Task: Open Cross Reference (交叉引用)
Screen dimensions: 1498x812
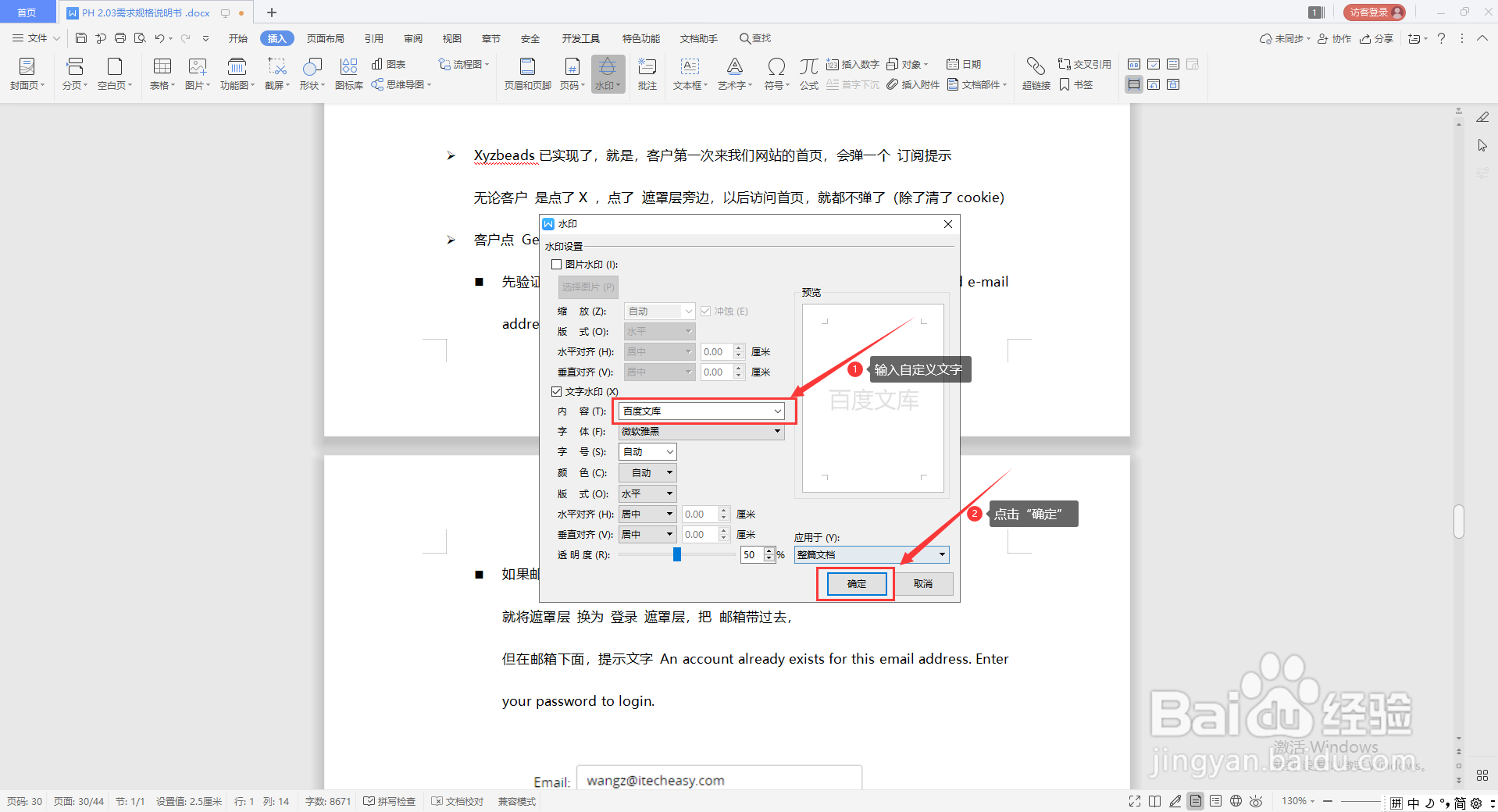Action: pos(1084,64)
